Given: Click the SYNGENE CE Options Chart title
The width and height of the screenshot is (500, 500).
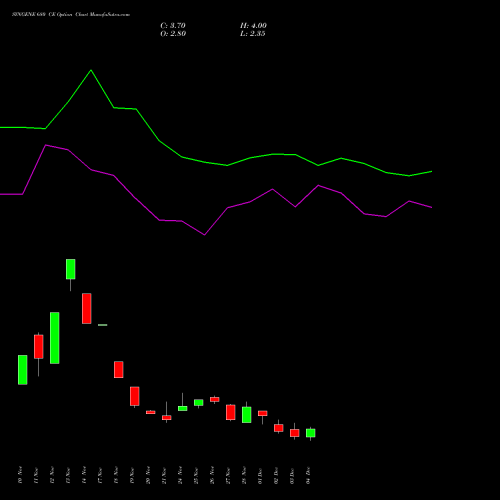Looking at the screenshot, I should click(x=71, y=15).
